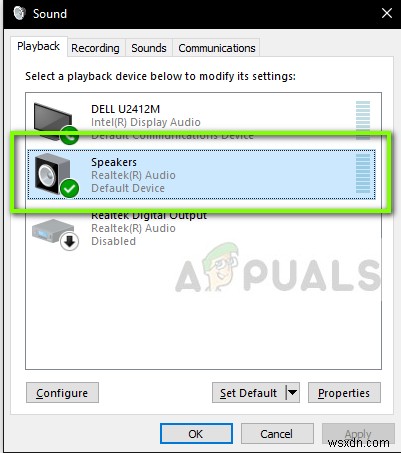Select the Playback tab
Screen dimensions: 401x453
39,46
